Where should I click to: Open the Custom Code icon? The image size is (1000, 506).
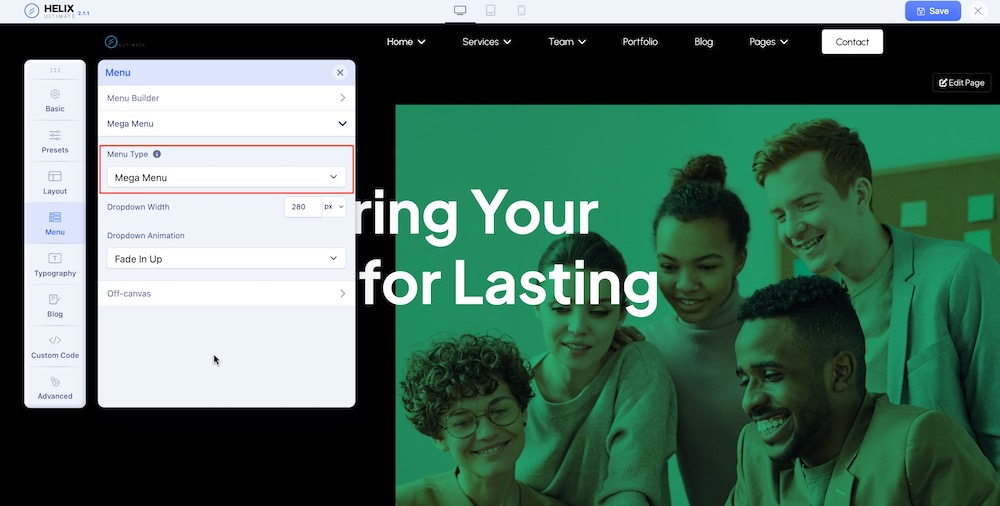(55, 340)
